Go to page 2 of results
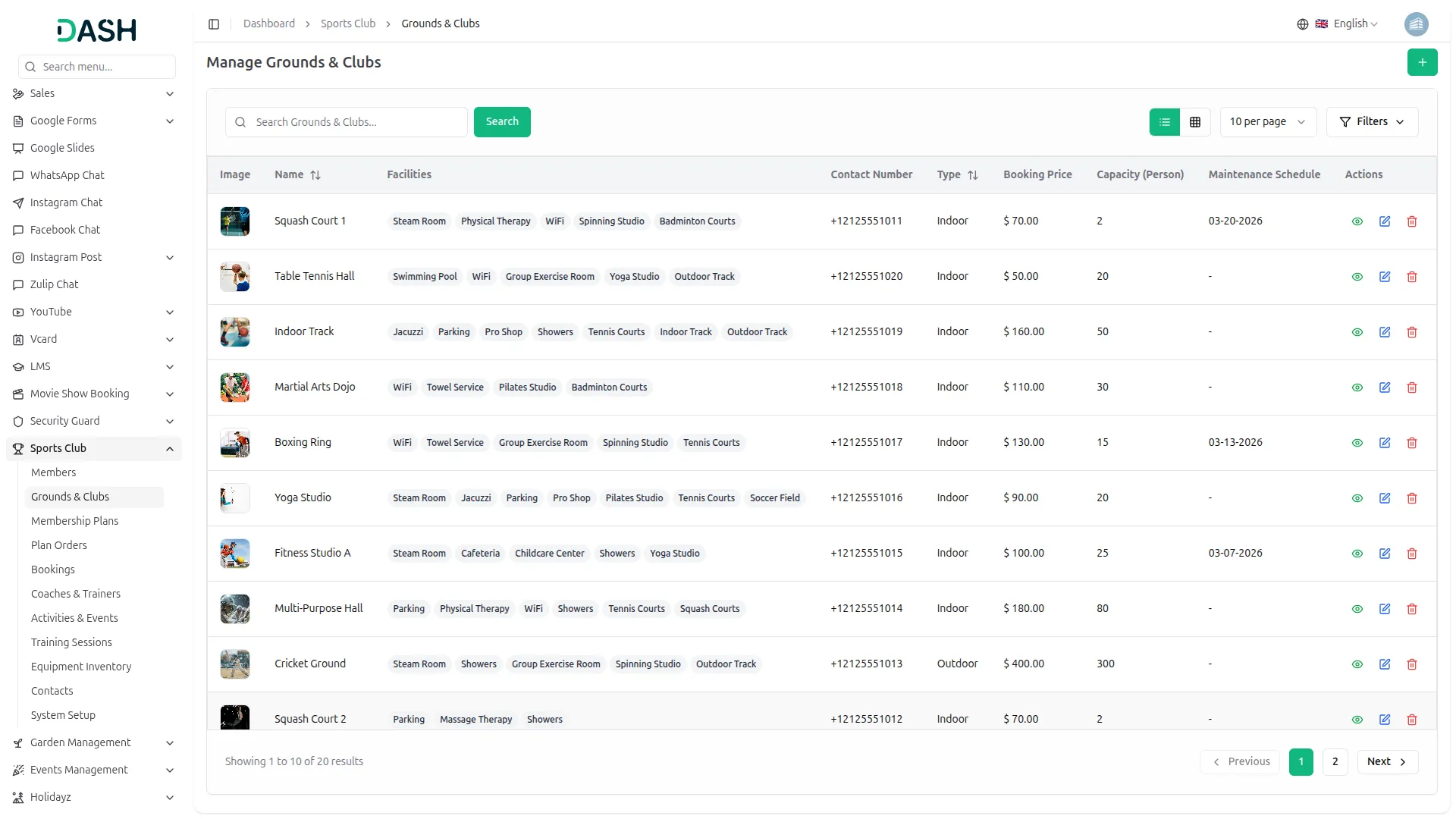This screenshot has height=819, width=1456. 1335,762
